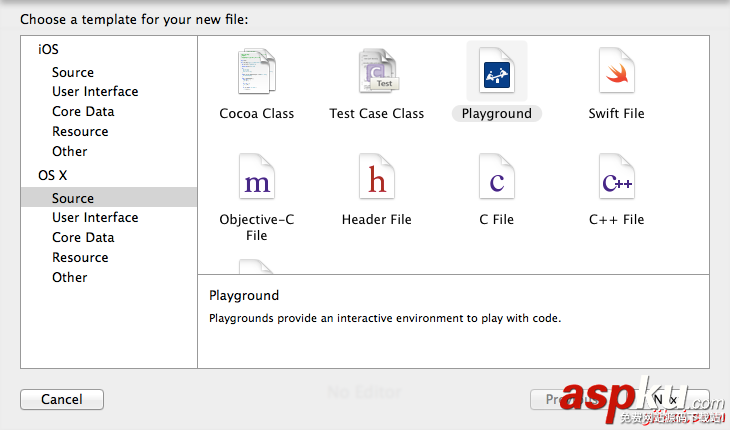Click the Test Case Class label

[x=377, y=114]
